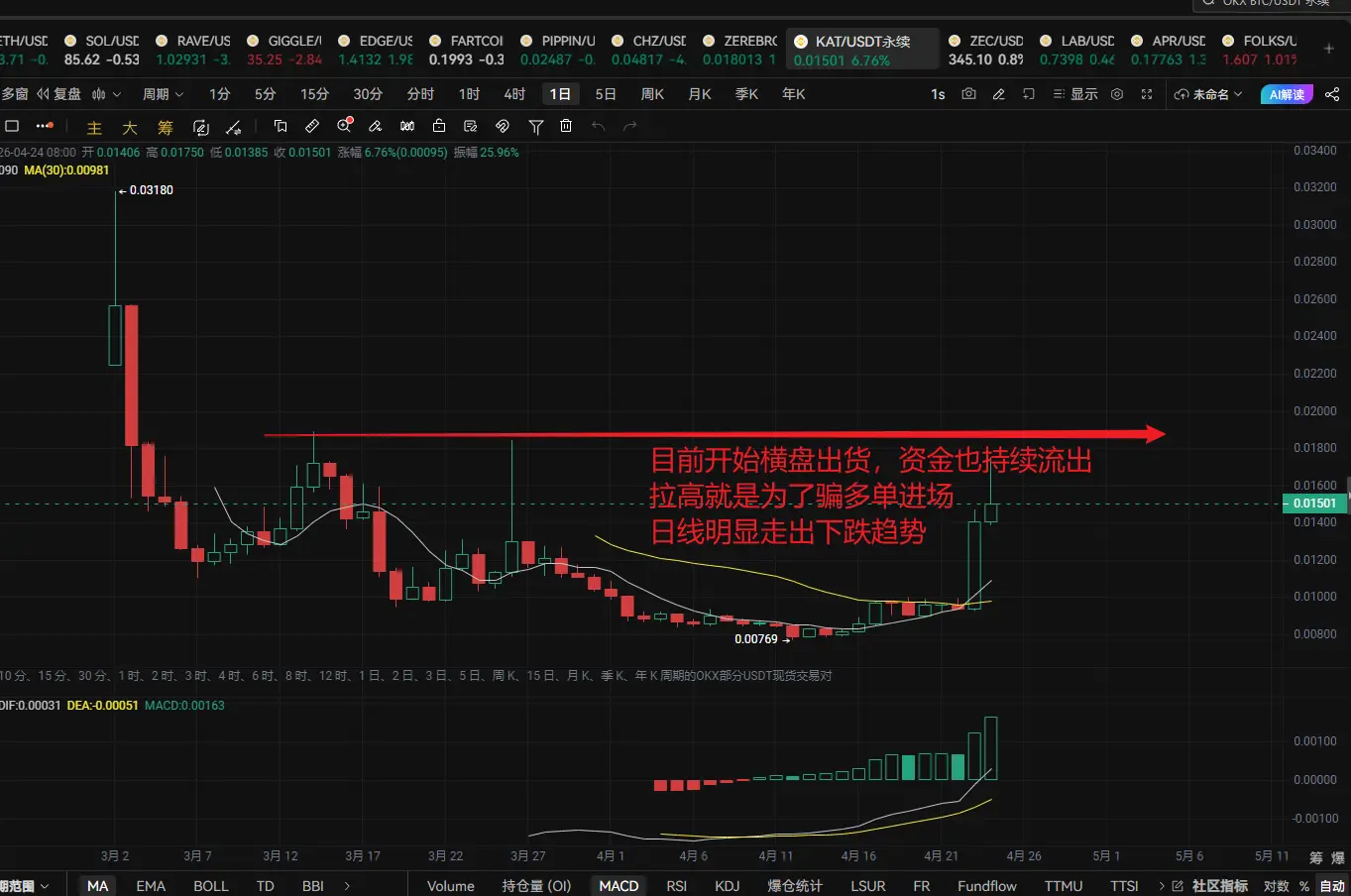Switch to the 4时 timeframe
Screen dimensions: 1351x896
coord(514,94)
